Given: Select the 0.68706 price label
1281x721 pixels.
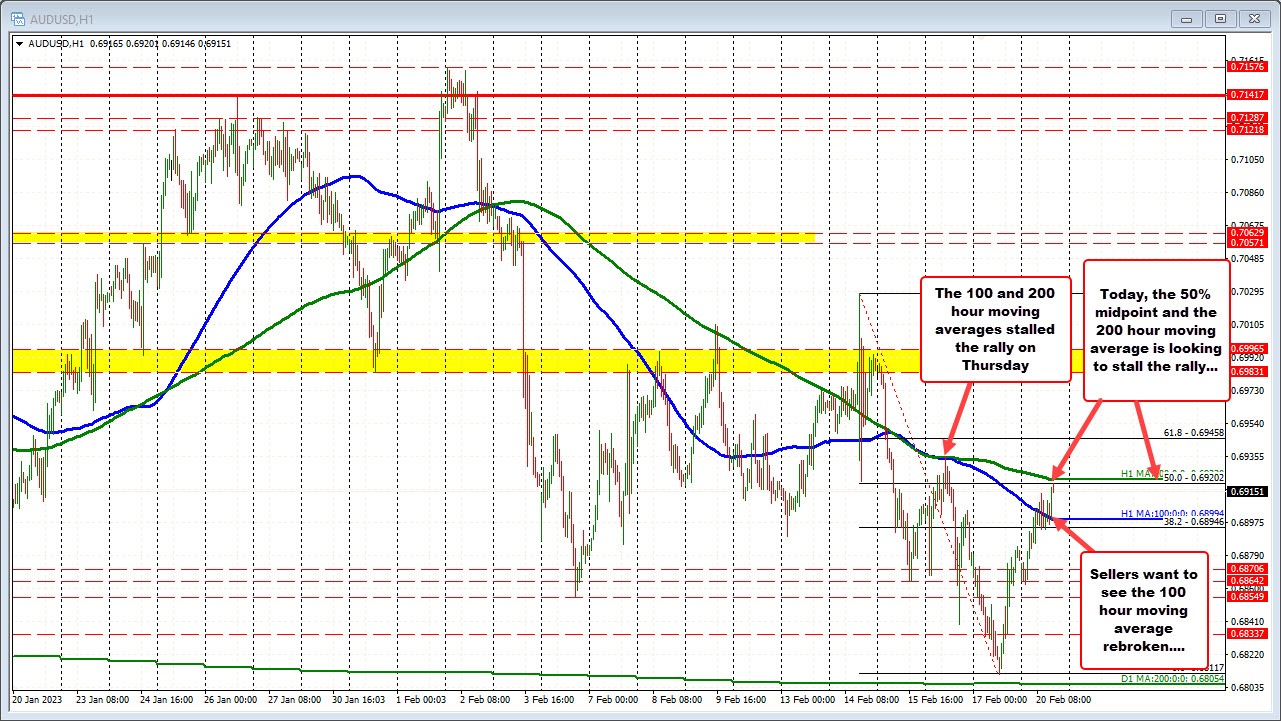Looking at the screenshot, I should click(1247, 568).
